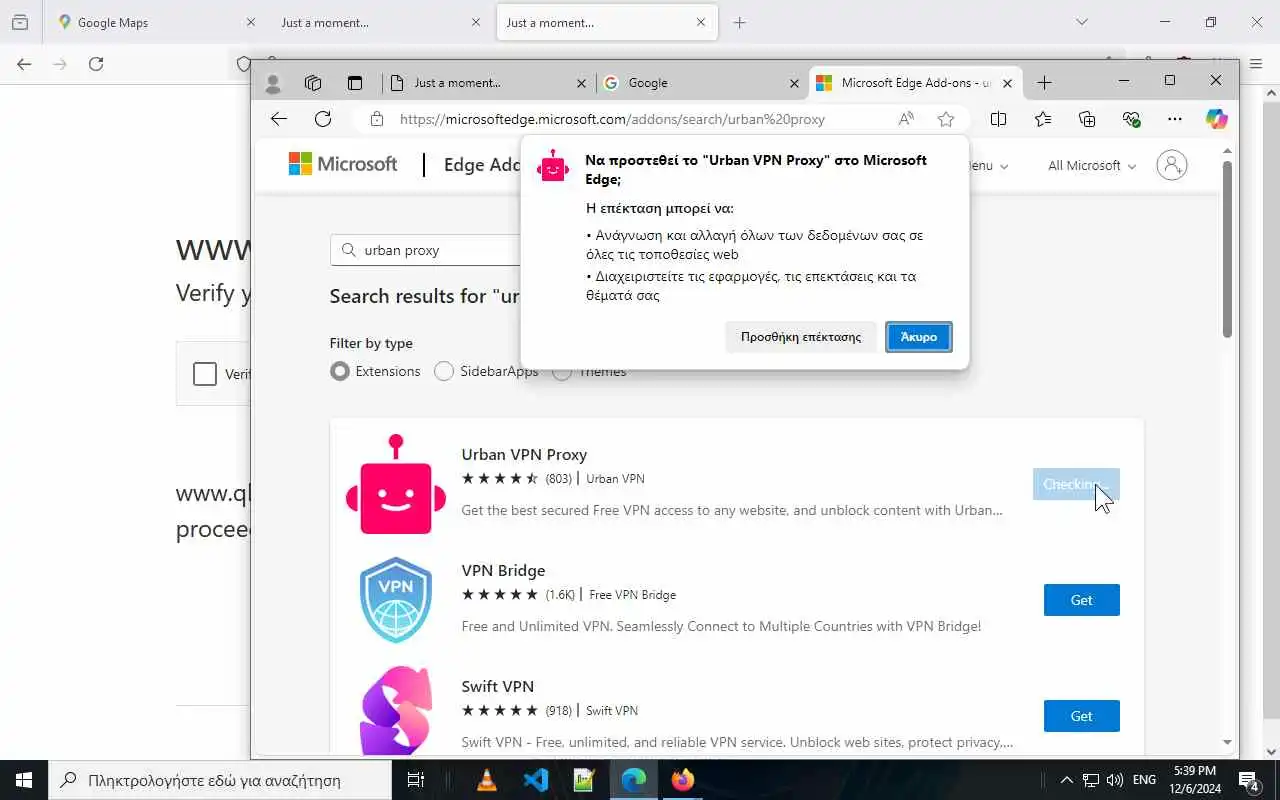Open Windows Task View

pyautogui.click(x=416, y=780)
